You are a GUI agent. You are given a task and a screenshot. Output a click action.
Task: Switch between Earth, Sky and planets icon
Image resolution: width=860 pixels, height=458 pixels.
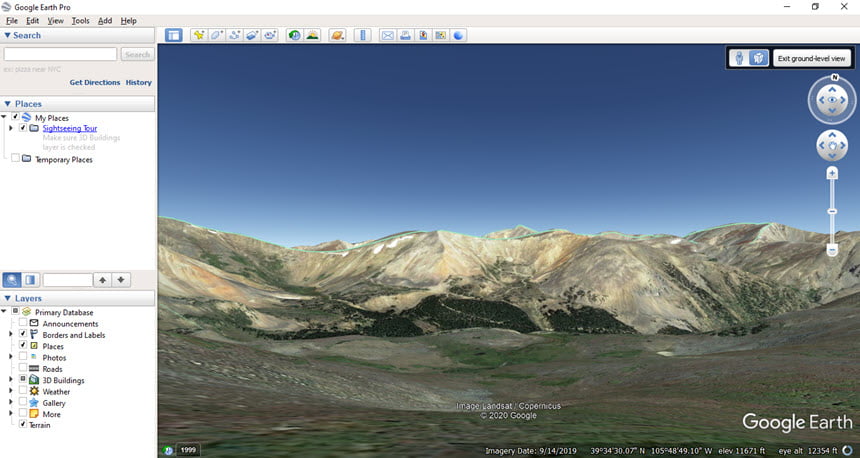337,36
